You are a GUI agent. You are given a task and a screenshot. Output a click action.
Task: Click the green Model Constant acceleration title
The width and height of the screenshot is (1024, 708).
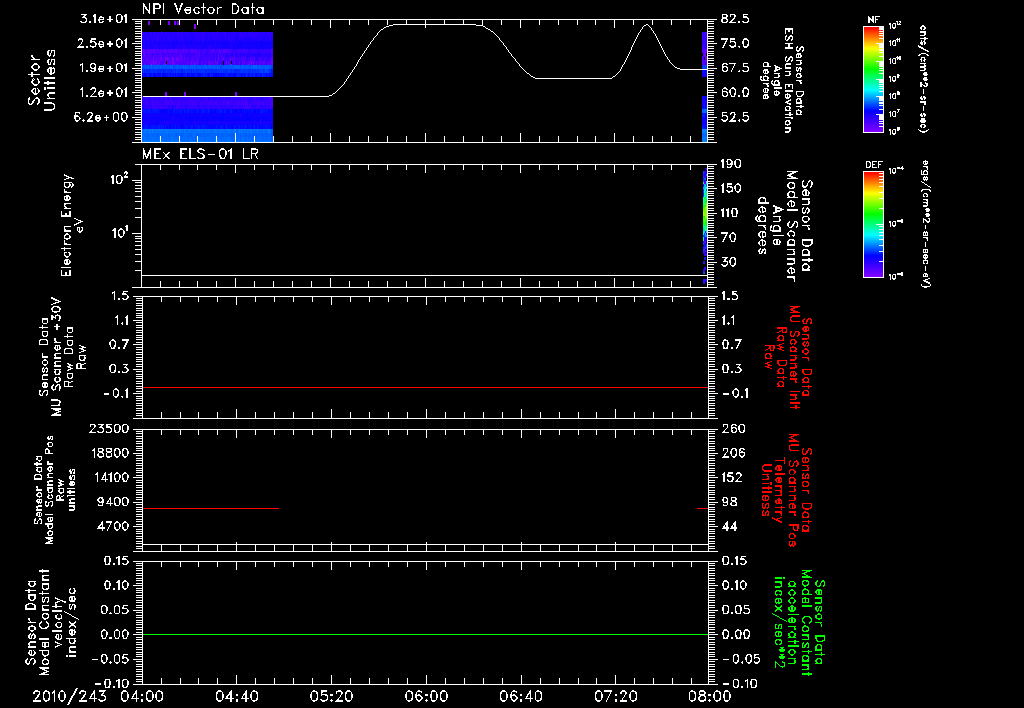click(798, 622)
